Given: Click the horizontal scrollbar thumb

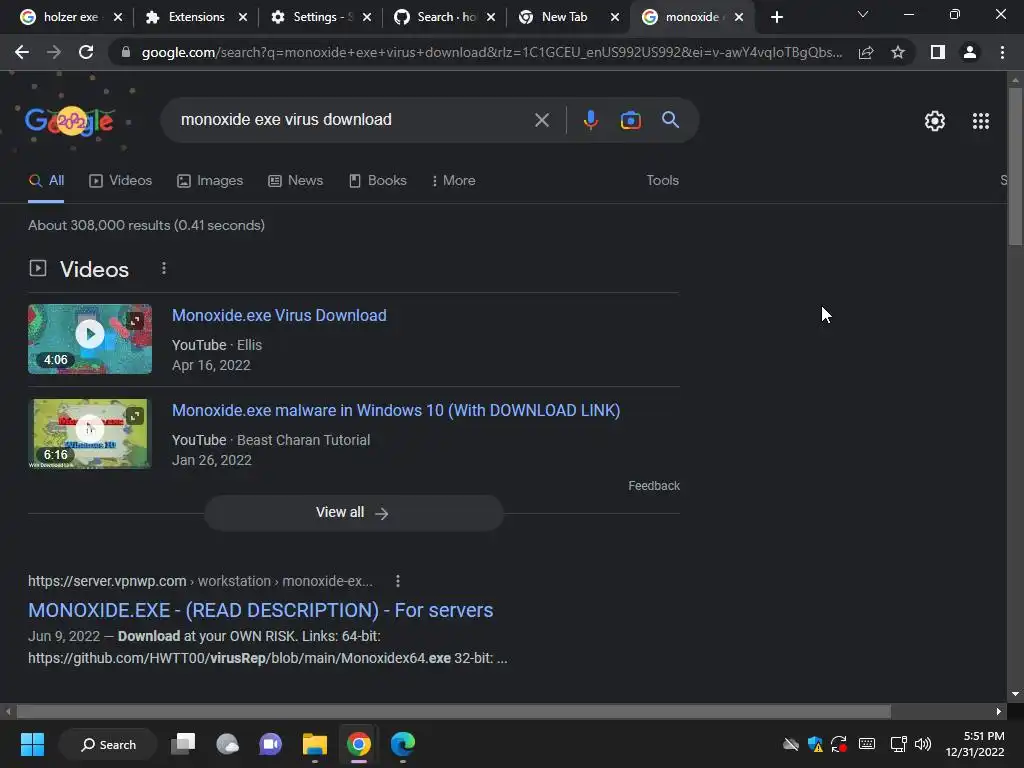Looking at the screenshot, I should 453,711.
